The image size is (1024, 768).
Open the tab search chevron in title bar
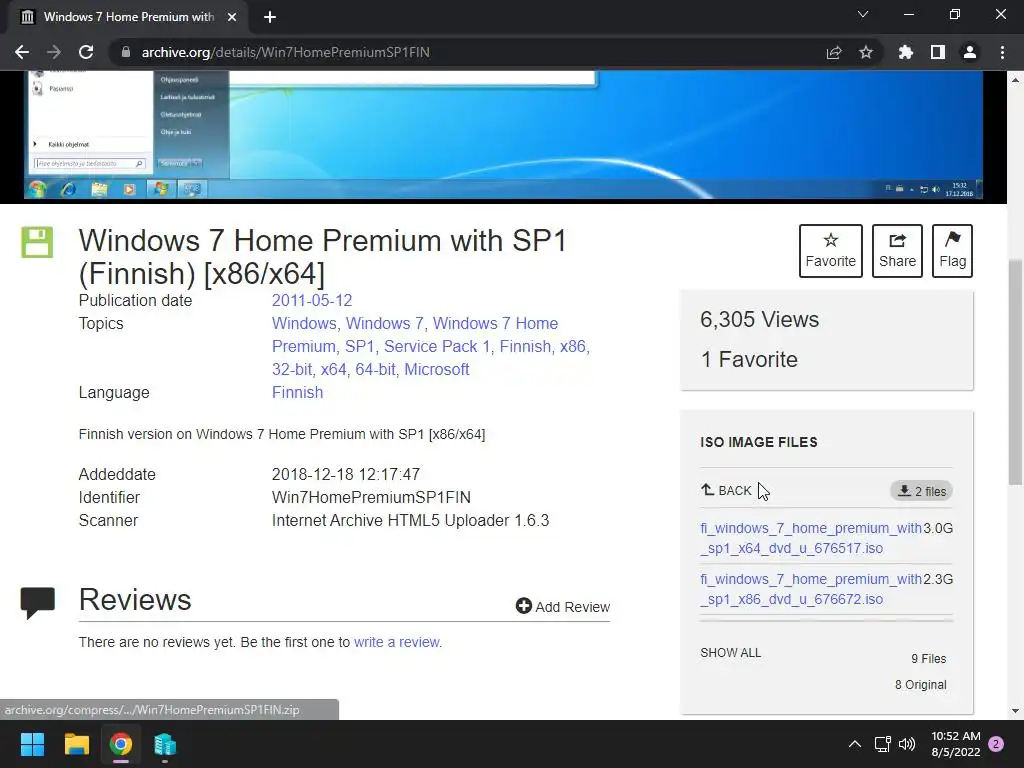click(863, 14)
